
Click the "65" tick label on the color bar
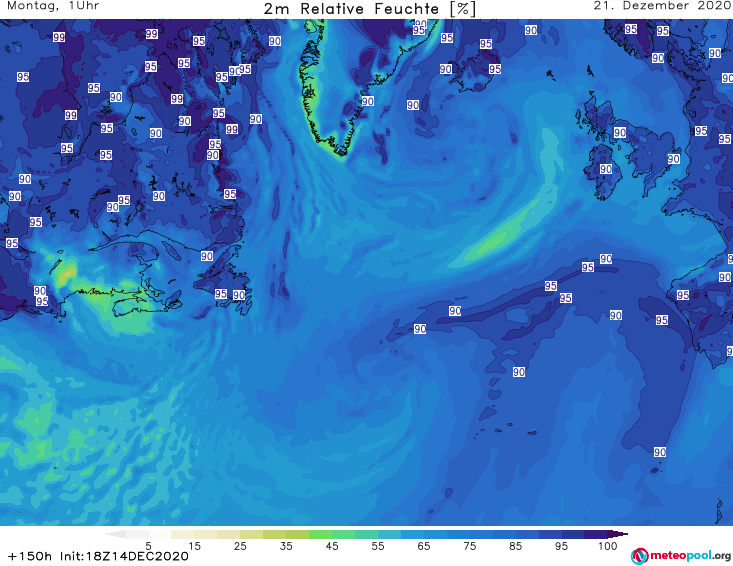(424, 546)
